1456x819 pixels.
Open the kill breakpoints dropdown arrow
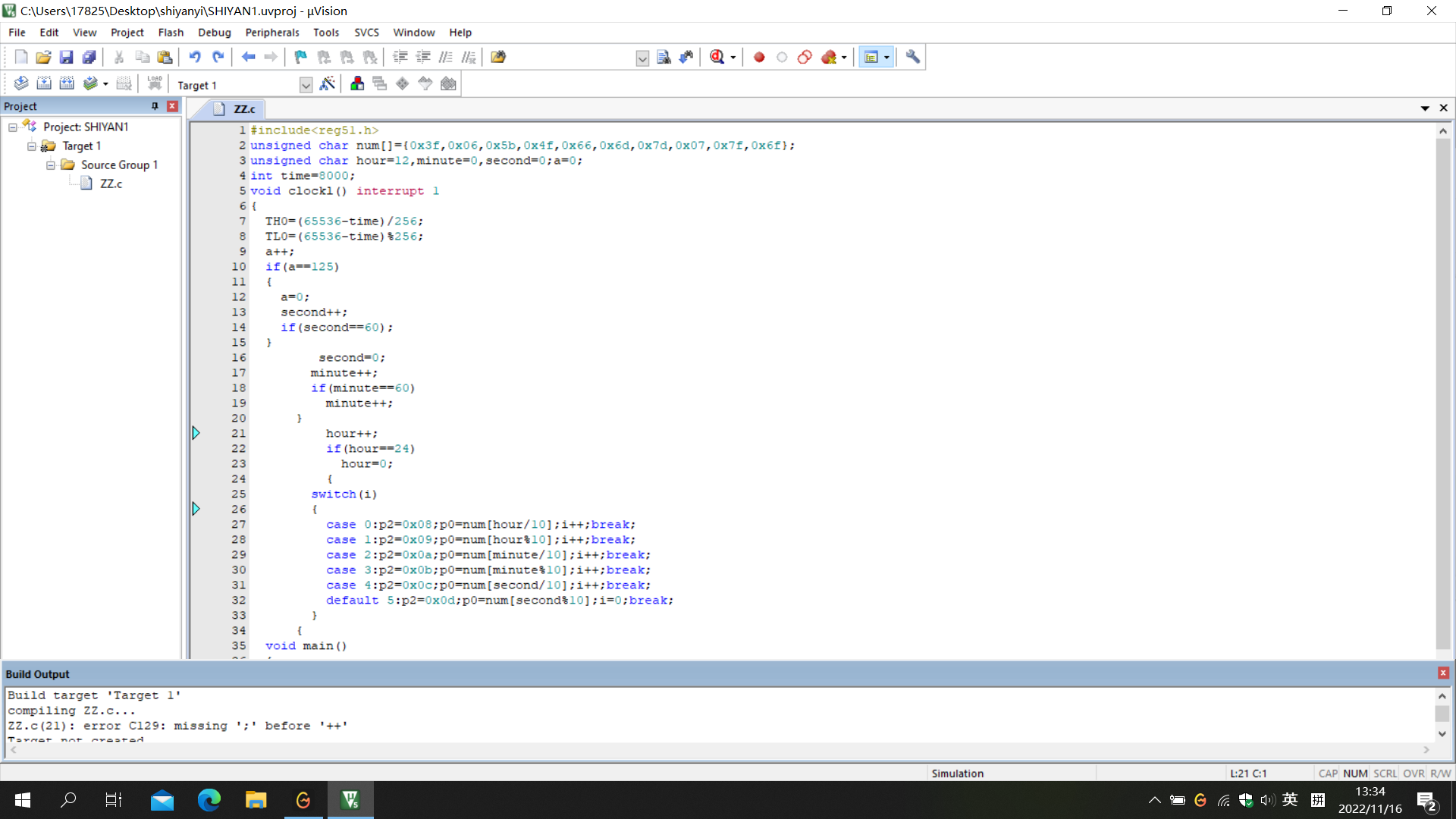[x=844, y=58]
